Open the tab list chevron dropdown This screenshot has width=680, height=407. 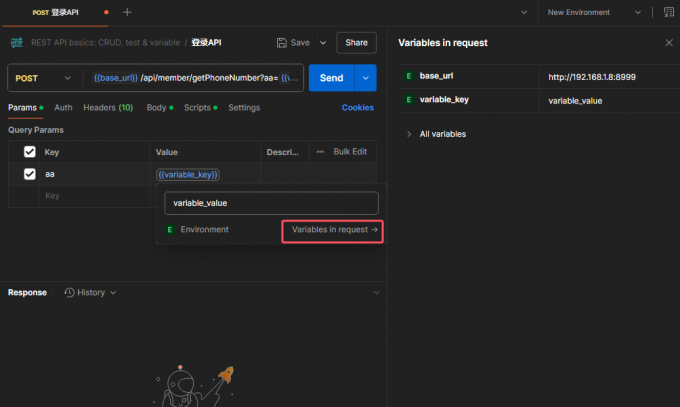[524, 12]
